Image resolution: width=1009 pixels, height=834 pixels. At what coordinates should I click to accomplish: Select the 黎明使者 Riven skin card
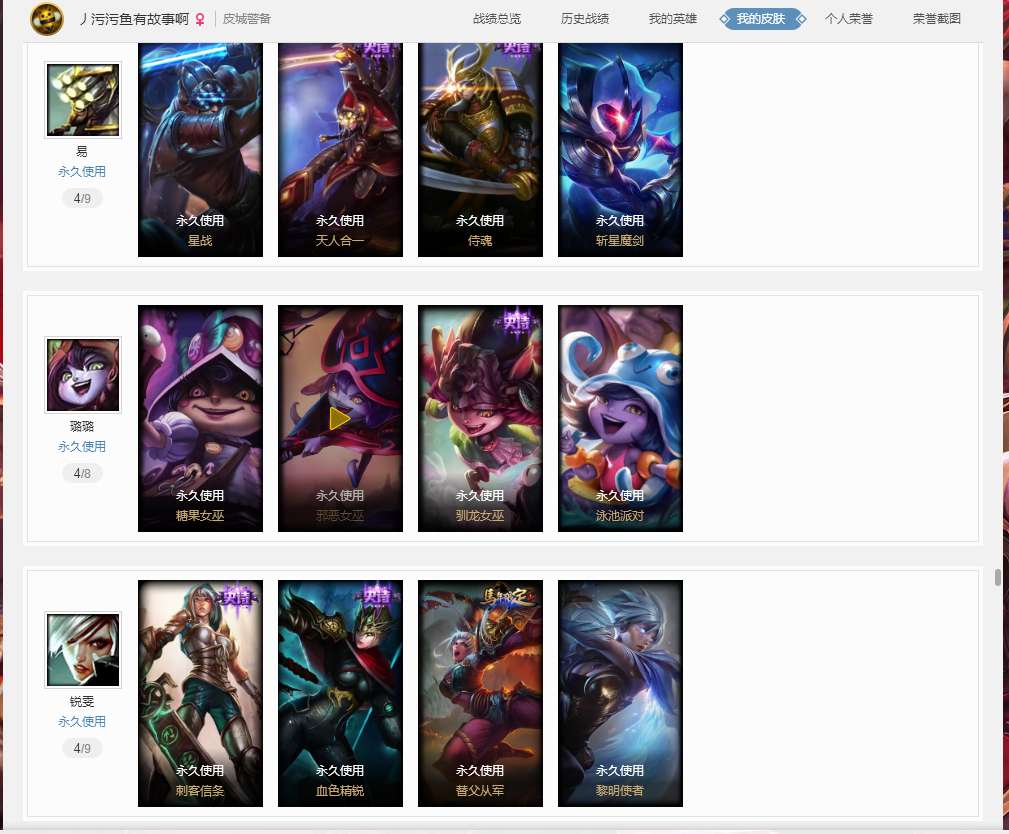(620, 693)
